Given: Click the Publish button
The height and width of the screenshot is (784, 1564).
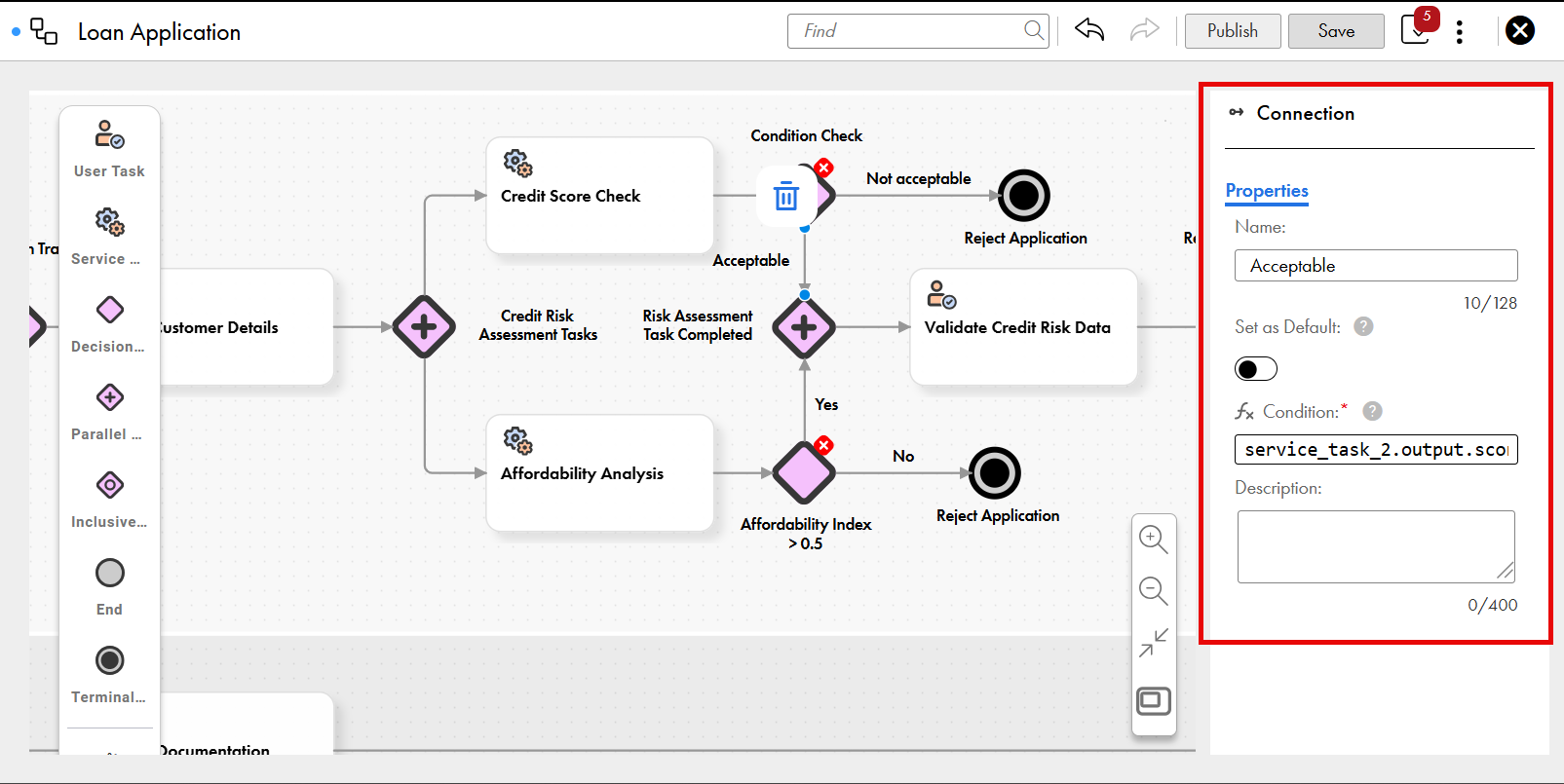Looking at the screenshot, I should (1233, 31).
